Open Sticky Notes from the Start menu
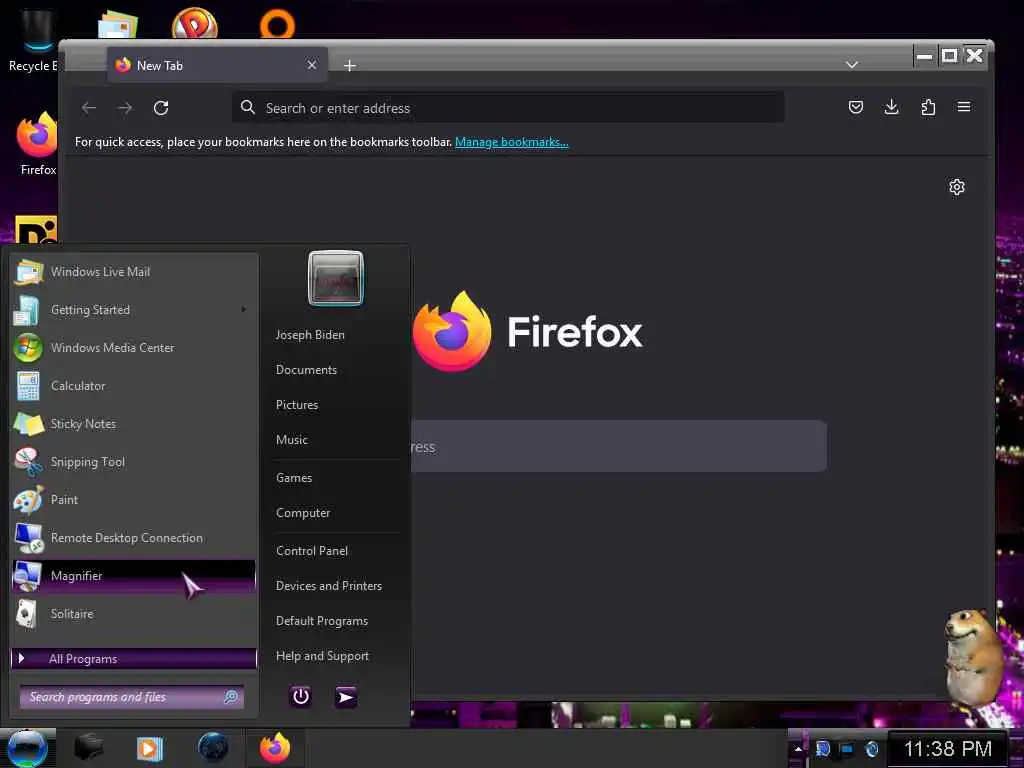Image resolution: width=1024 pixels, height=768 pixels. pyautogui.click(x=134, y=424)
